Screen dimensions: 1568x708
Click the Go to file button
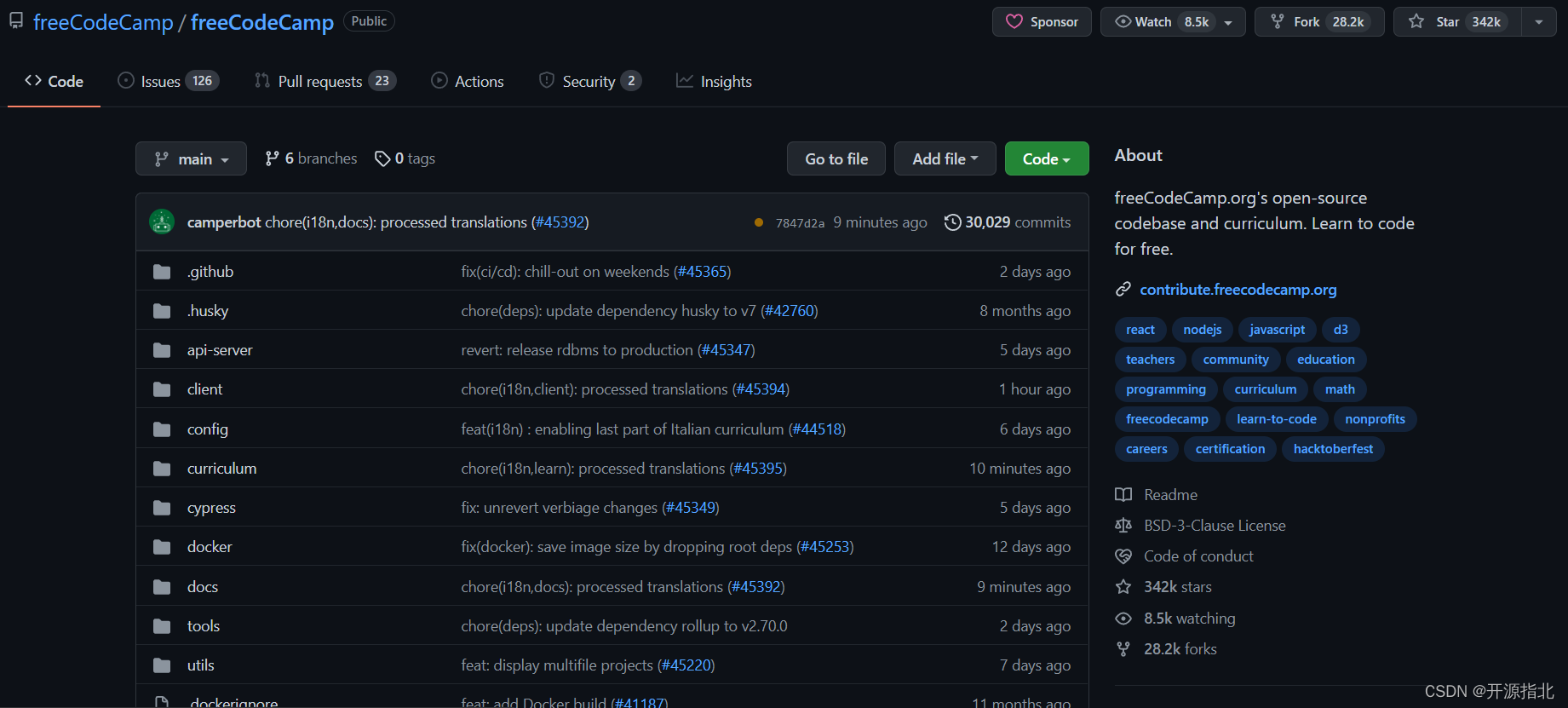tap(836, 158)
